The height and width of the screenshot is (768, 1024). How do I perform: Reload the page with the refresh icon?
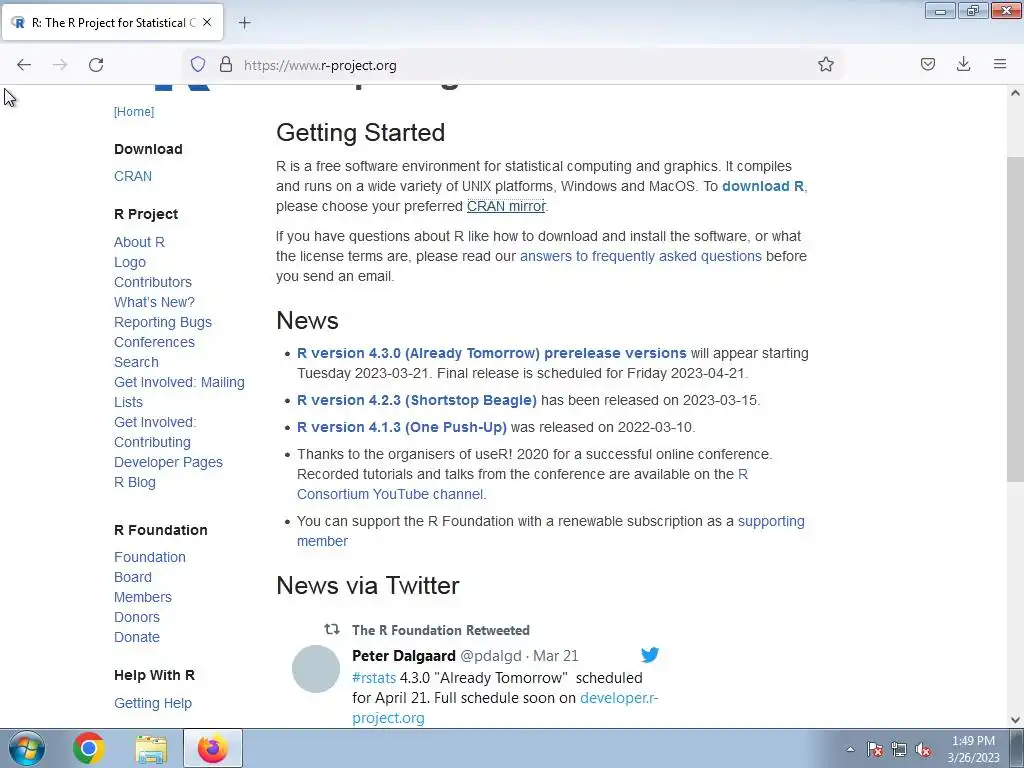pyautogui.click(x=96, y=65)
